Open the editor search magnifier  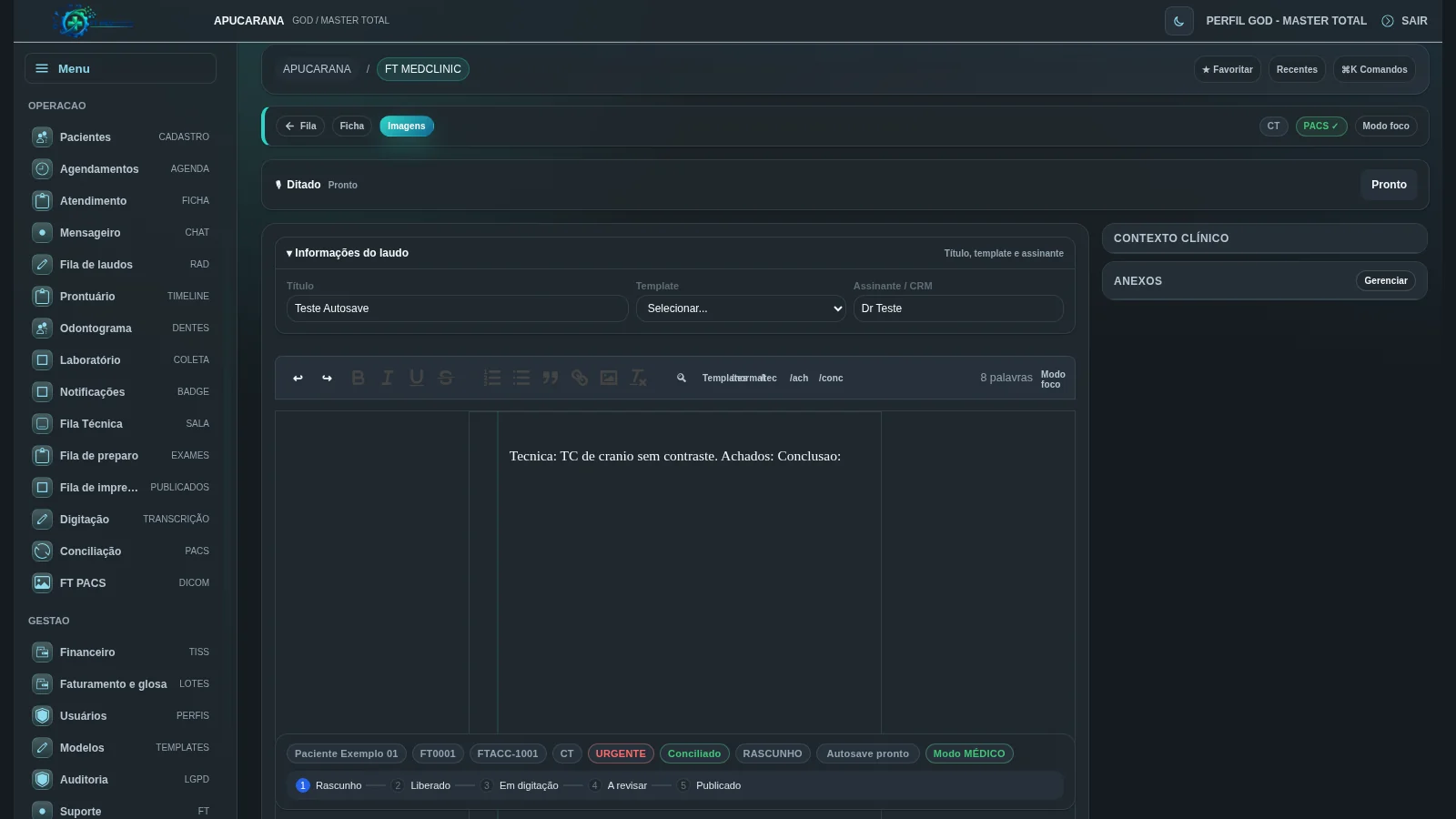tap(682, 378)
